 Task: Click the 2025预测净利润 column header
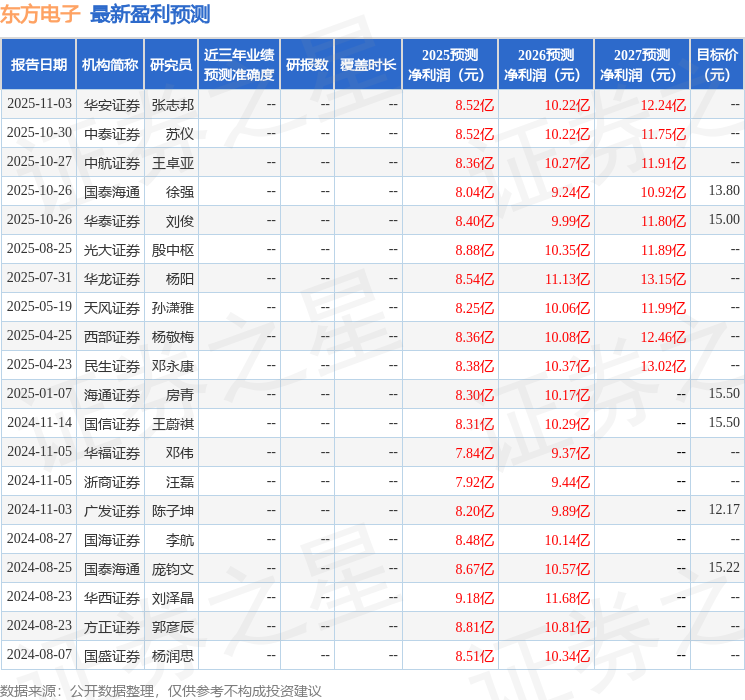(x=450, y=64)
